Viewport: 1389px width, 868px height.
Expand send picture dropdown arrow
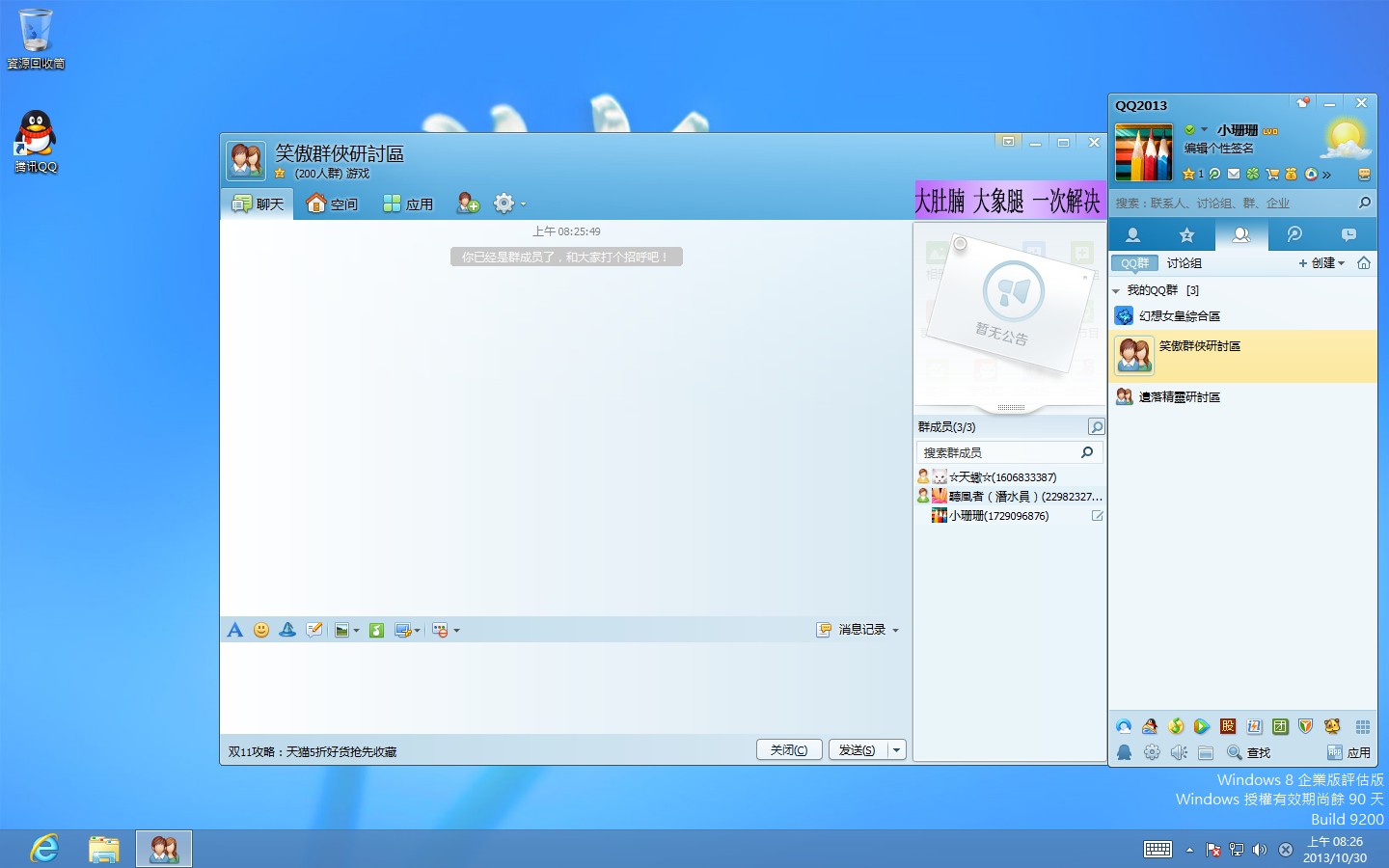pos(356,631)
